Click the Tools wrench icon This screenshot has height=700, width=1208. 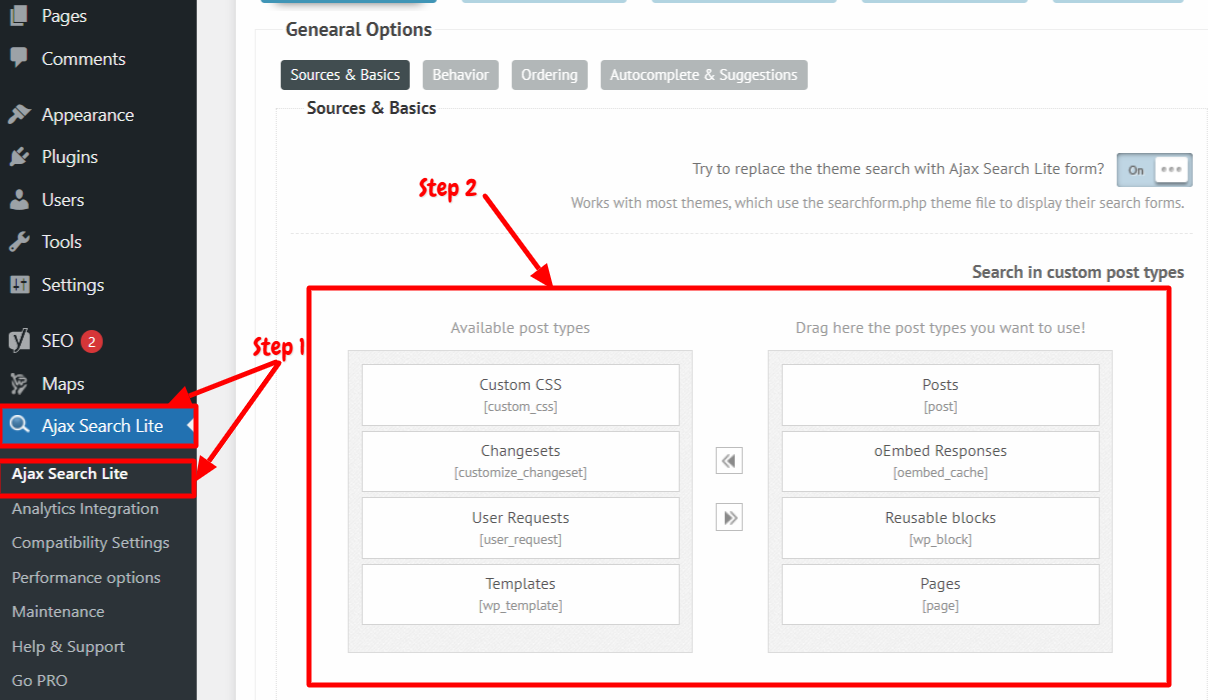click(19, 242)
